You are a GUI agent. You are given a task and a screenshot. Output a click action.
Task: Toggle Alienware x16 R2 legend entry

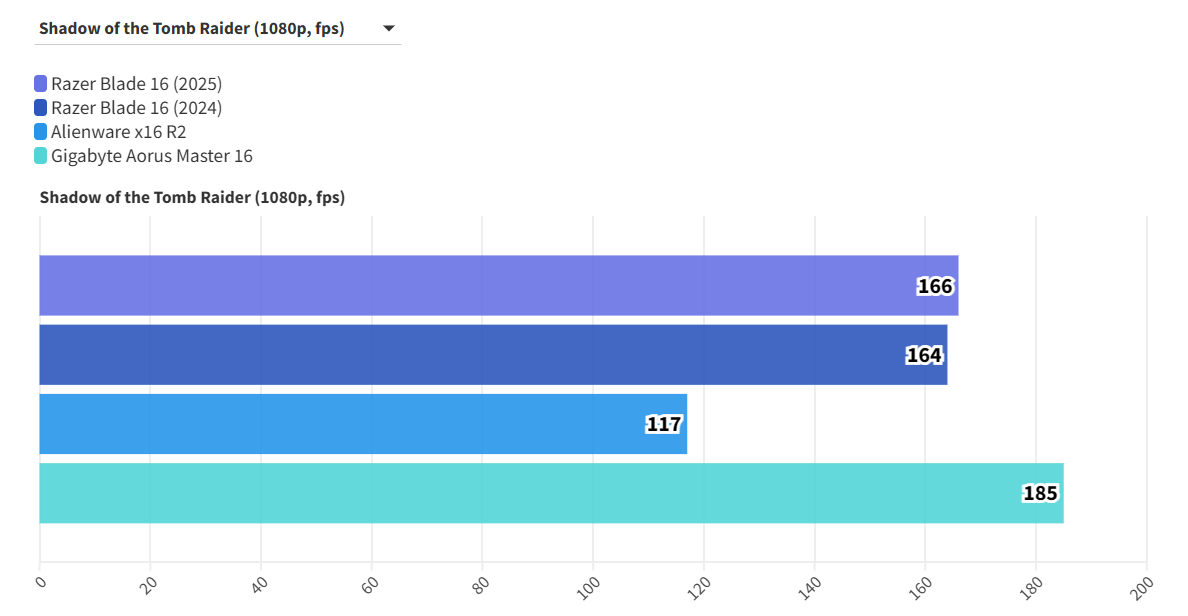118,132
